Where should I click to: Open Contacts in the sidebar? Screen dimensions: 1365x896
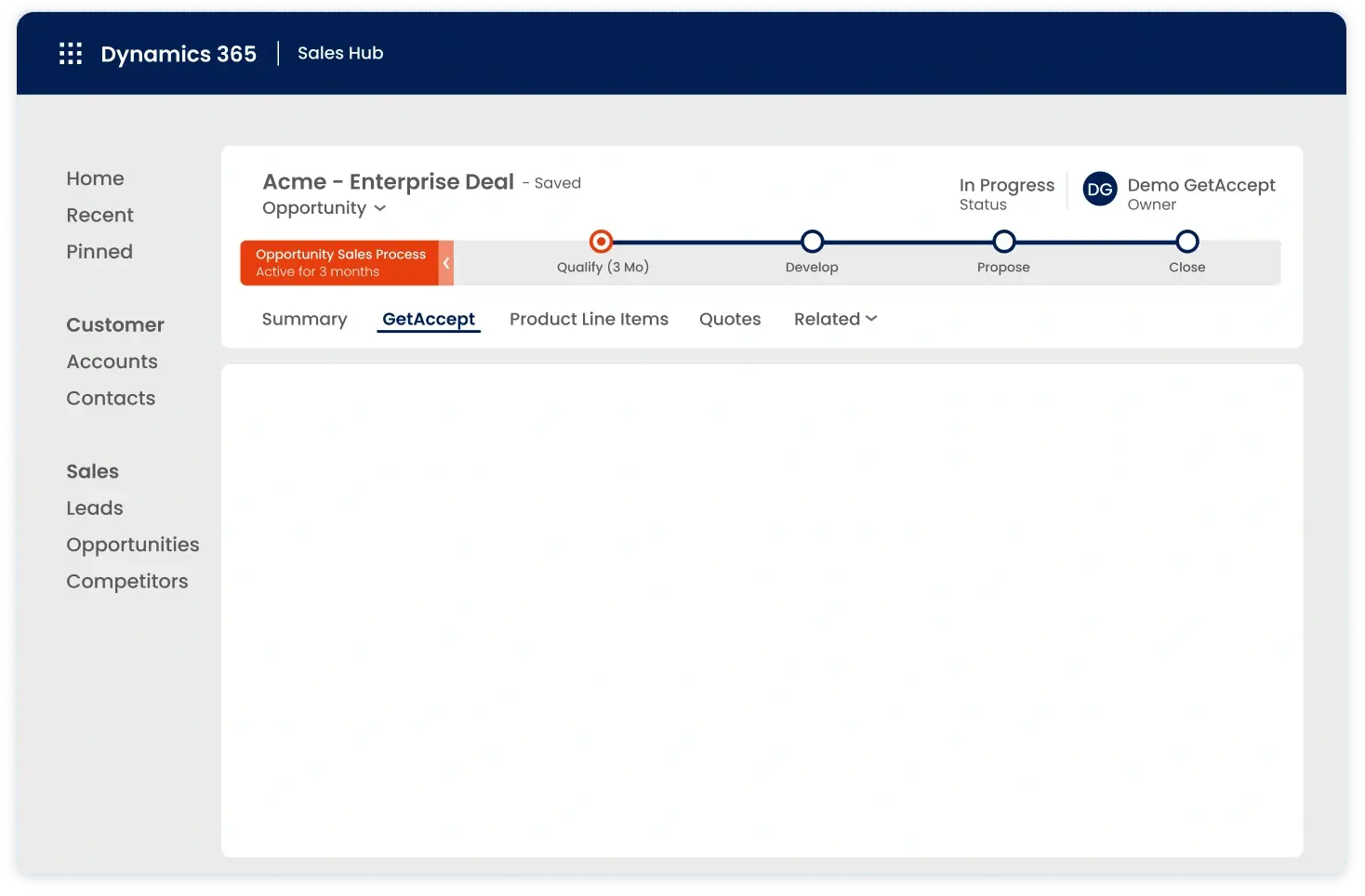(111, 398)
